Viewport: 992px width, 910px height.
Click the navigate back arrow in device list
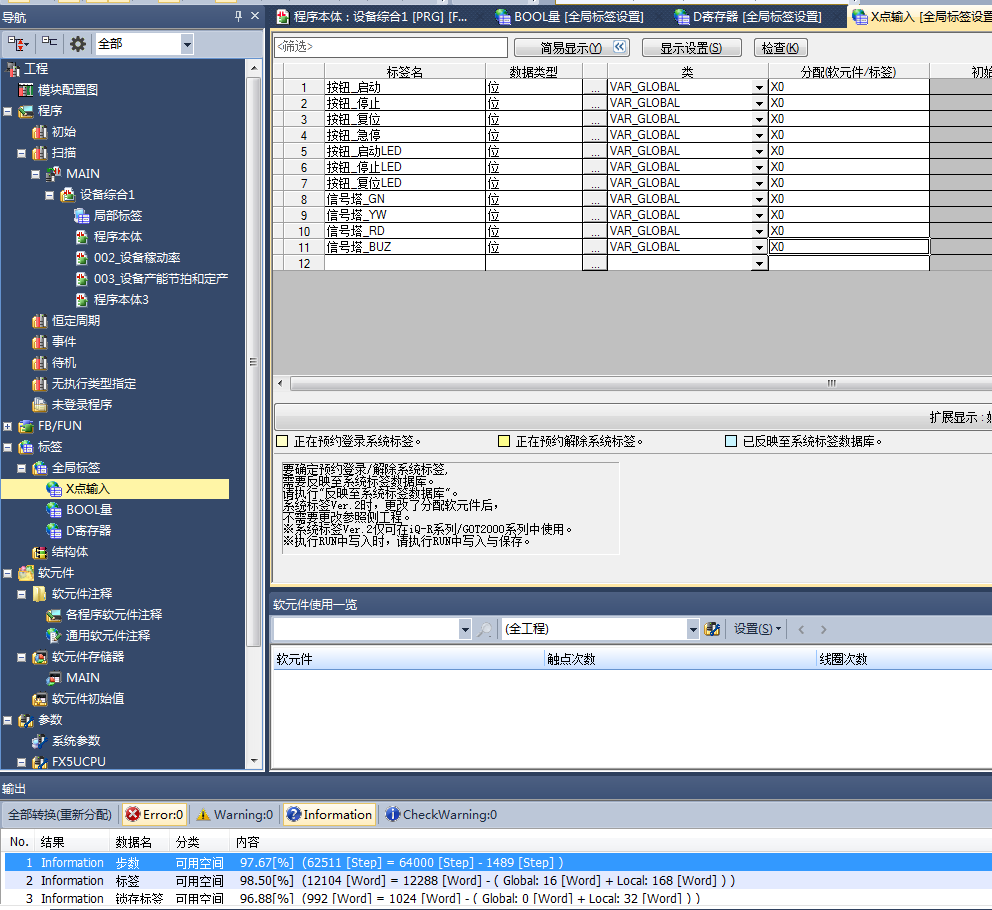click(801, 629)
